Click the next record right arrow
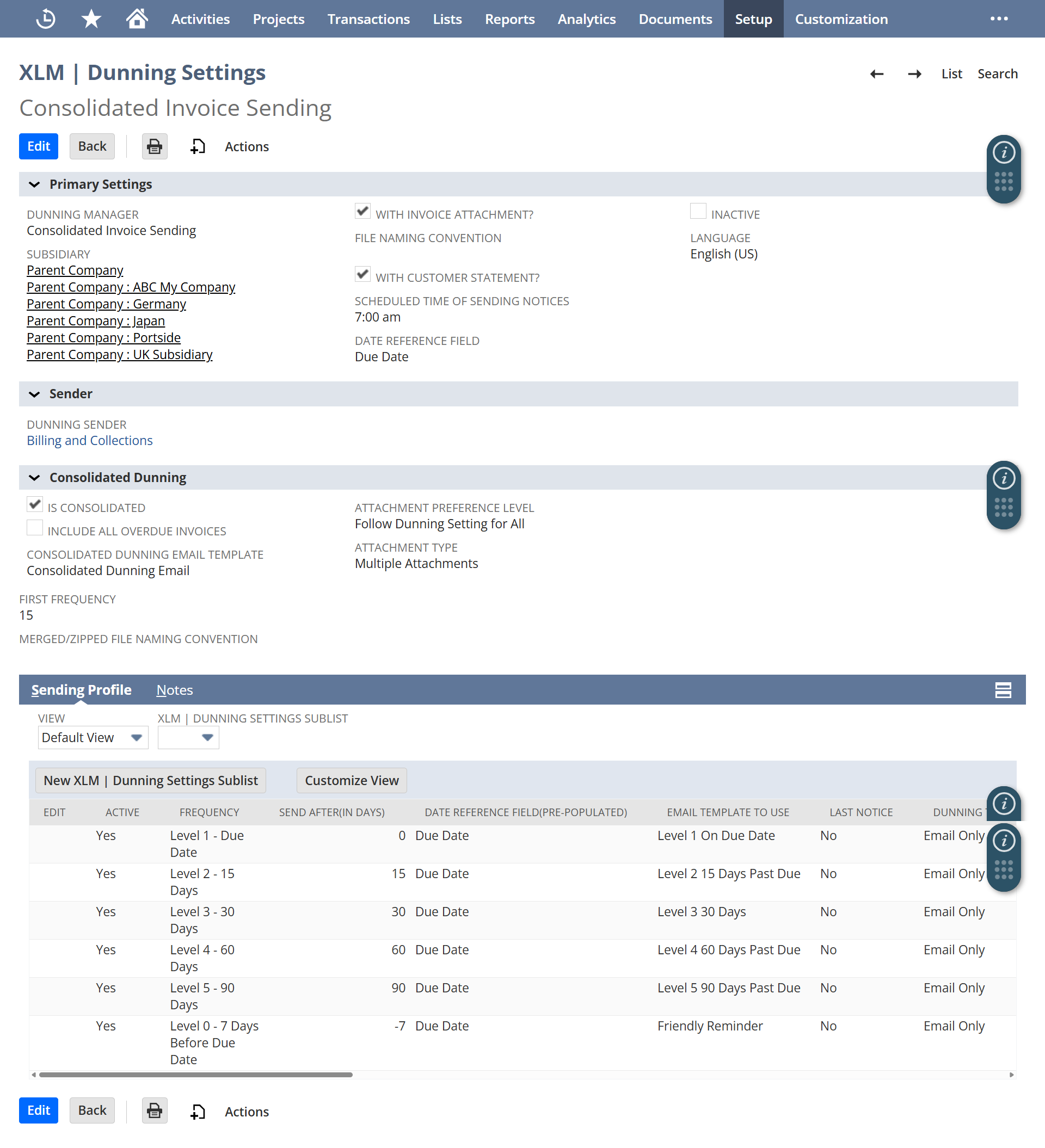 tap(914, 74)
